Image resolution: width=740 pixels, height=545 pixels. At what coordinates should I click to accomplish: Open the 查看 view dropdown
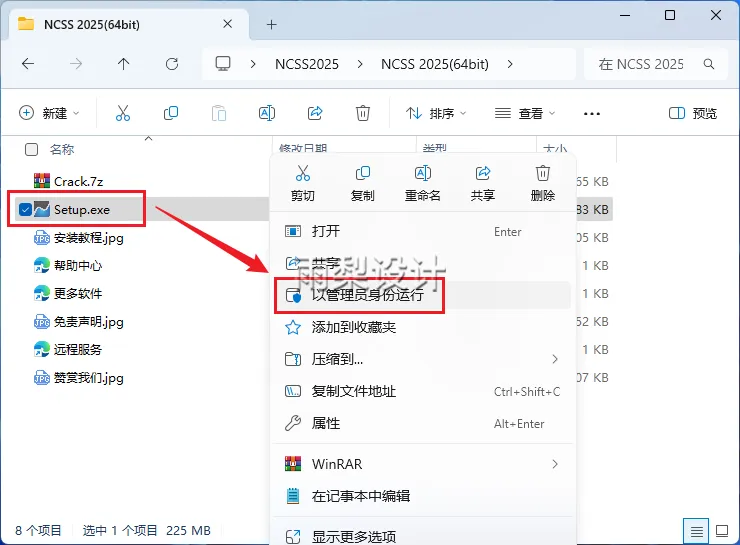pyautogui.click(x=525, y=113)
